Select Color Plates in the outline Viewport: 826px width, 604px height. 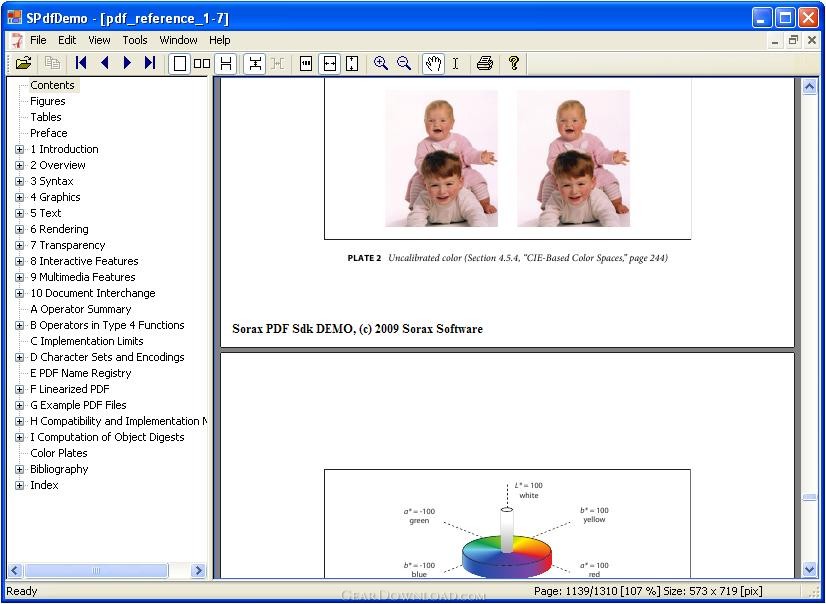58,453
